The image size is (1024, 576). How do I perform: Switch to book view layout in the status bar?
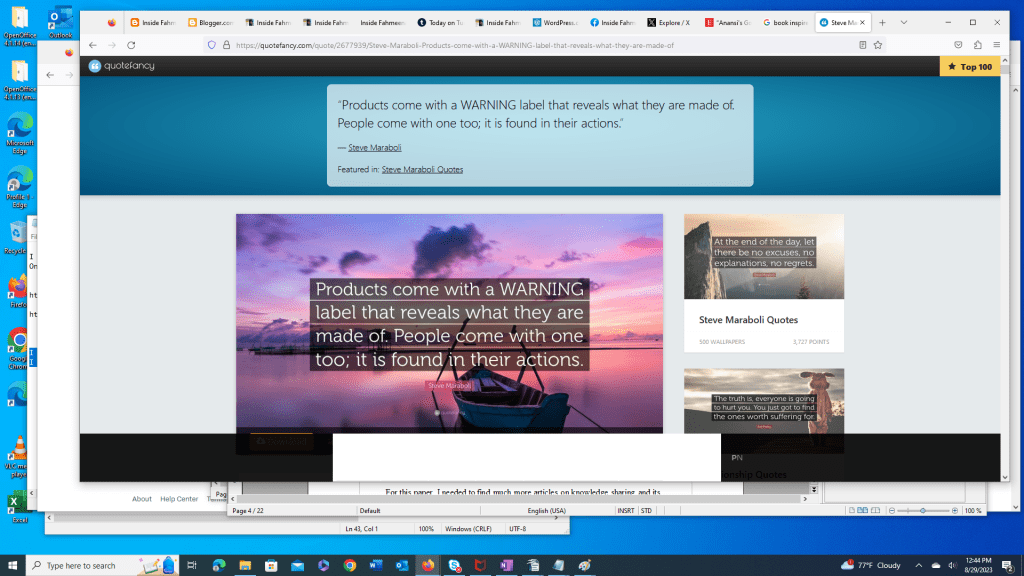pos(874,510)
